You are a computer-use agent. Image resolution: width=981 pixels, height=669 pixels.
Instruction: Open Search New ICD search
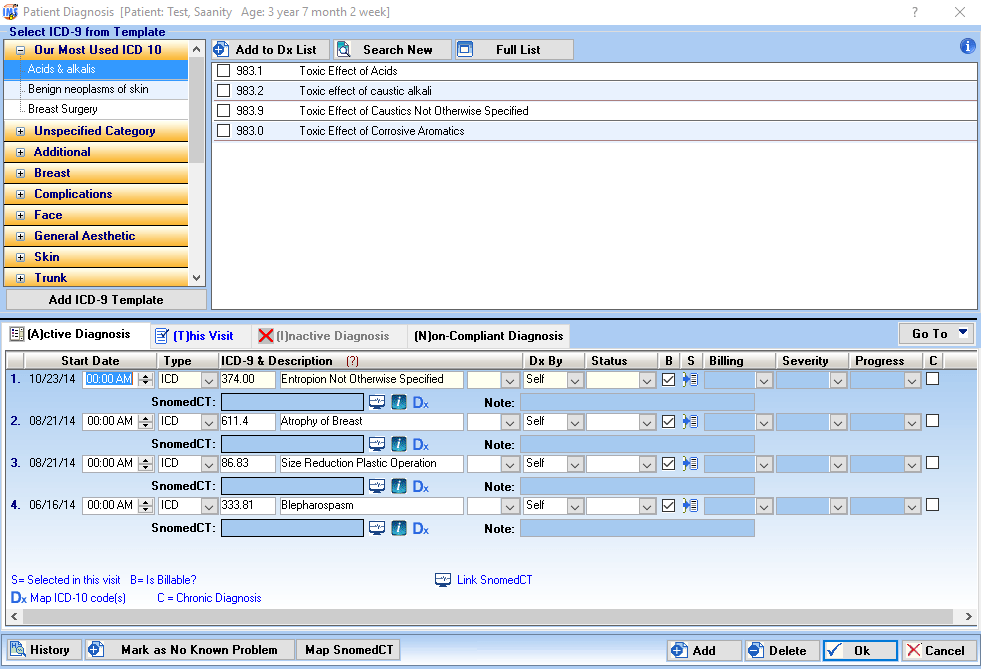[392, 49]
